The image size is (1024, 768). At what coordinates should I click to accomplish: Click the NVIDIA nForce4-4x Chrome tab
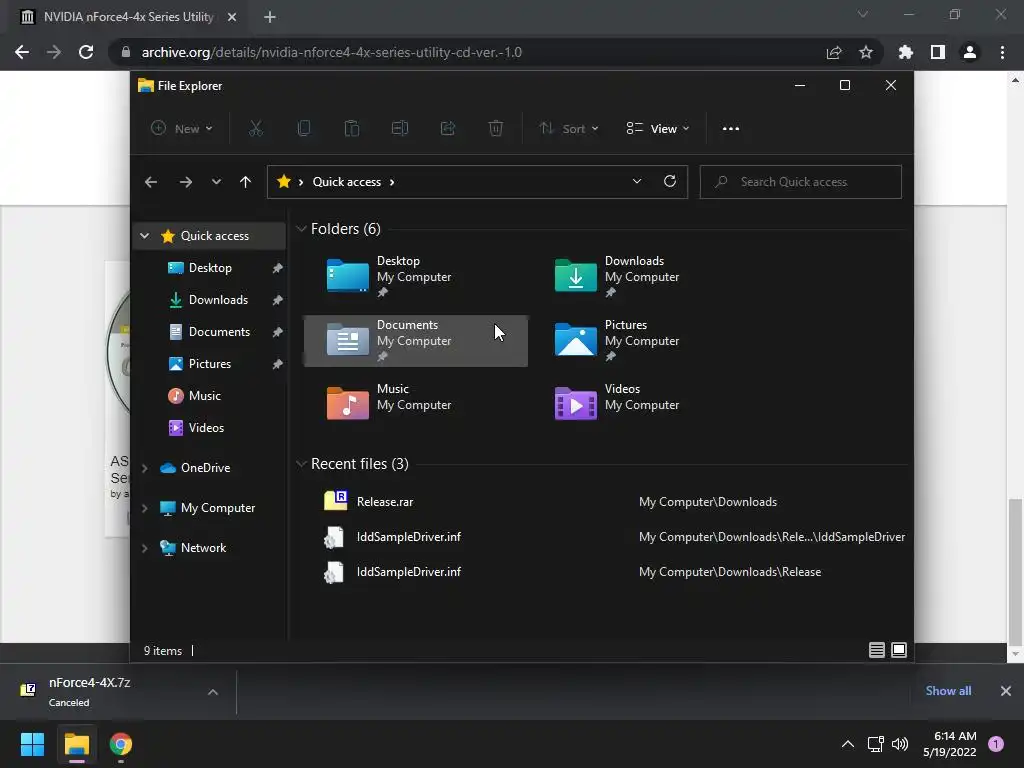tap(127, 17)
